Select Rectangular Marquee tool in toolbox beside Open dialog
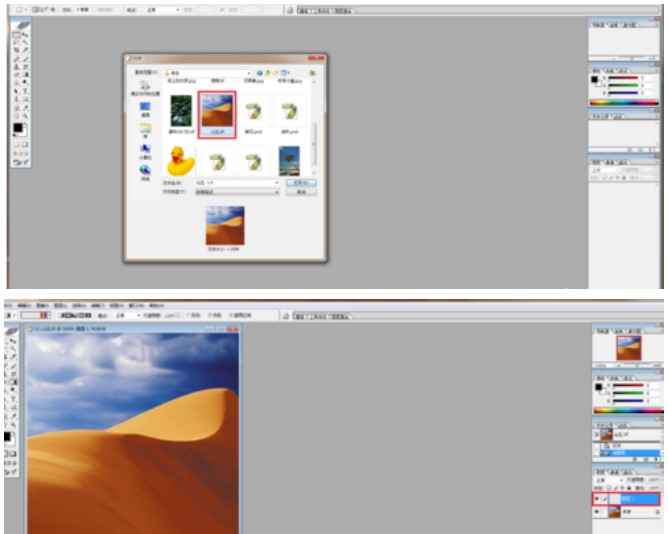This screenshot has width=668, height=534. (16, 35)
